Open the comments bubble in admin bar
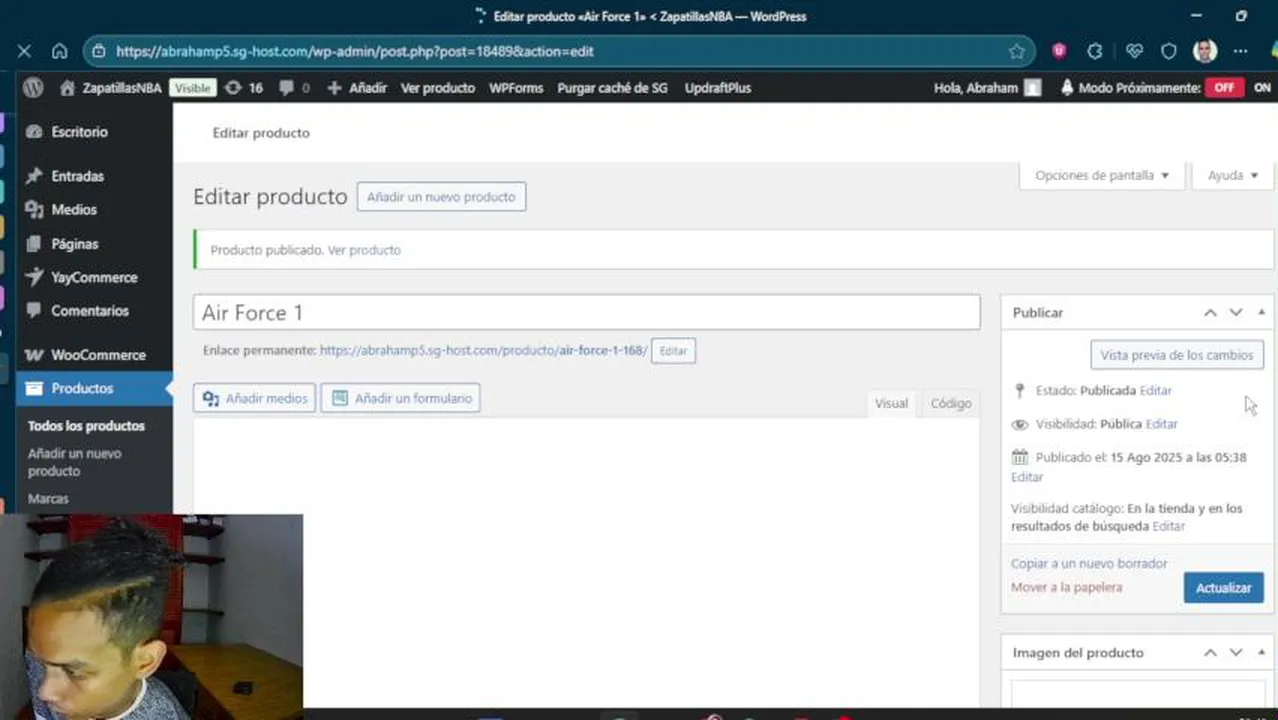This screenshot has width=1278, height=720. (x=294, y=88)
